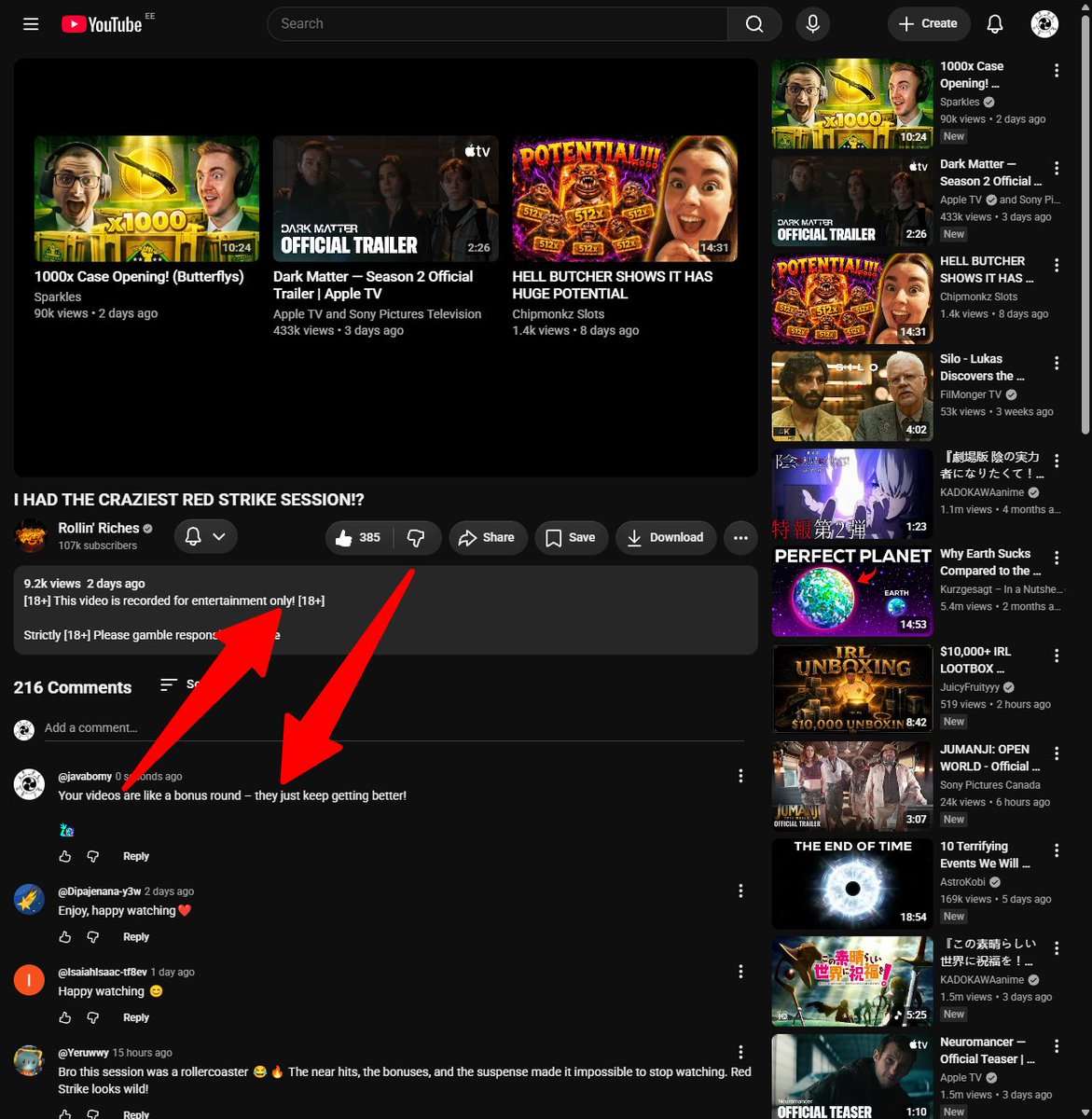Like the @IsaiahIsaac-tf8ev comment
This screenshot has height=1119, width=1092.
click(65, 1017)
